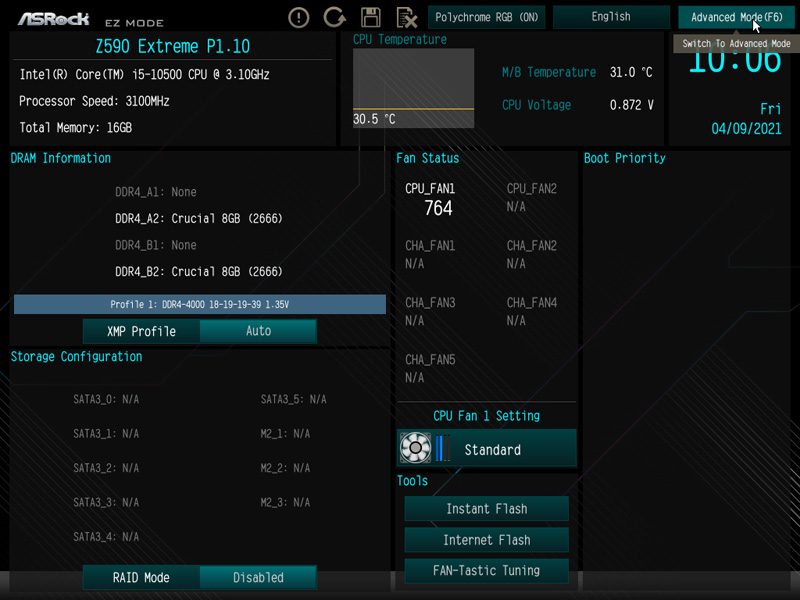The width and height of the screenshot is (800, 600).
Task: Open the English language selector
Action: click(611, 17)
